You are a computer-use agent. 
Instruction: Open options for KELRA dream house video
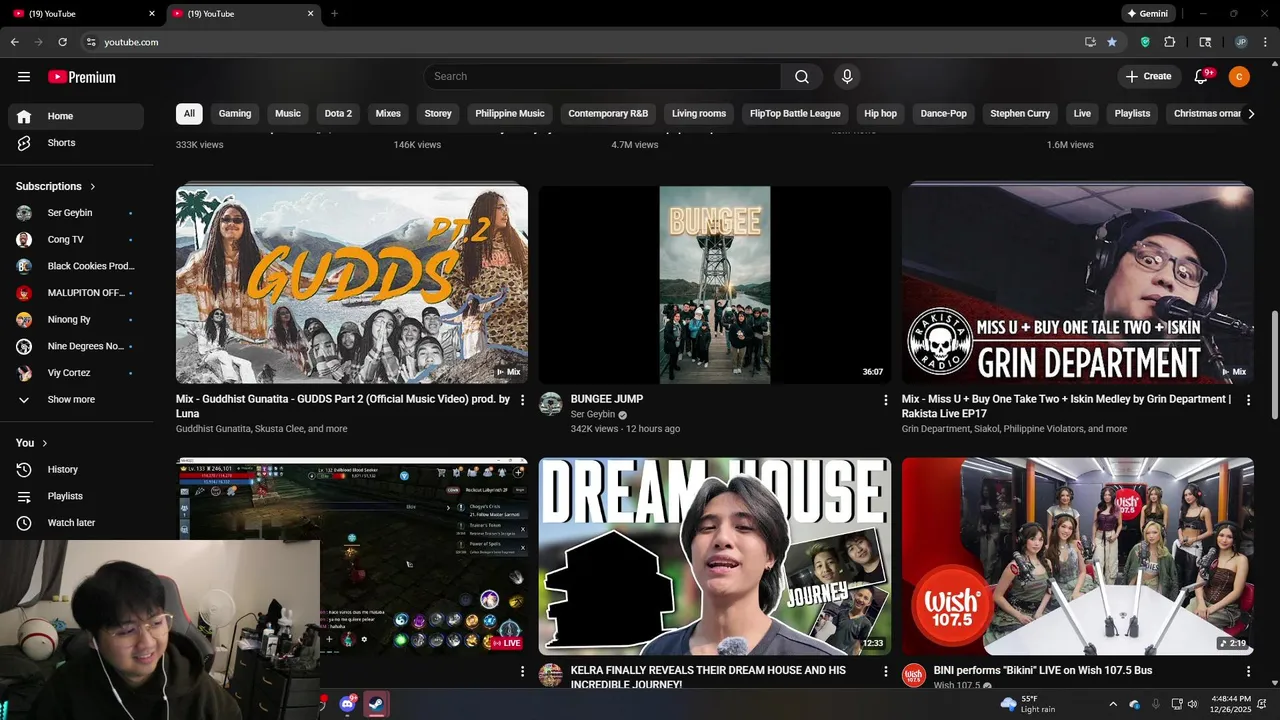[x=885, y=672]
